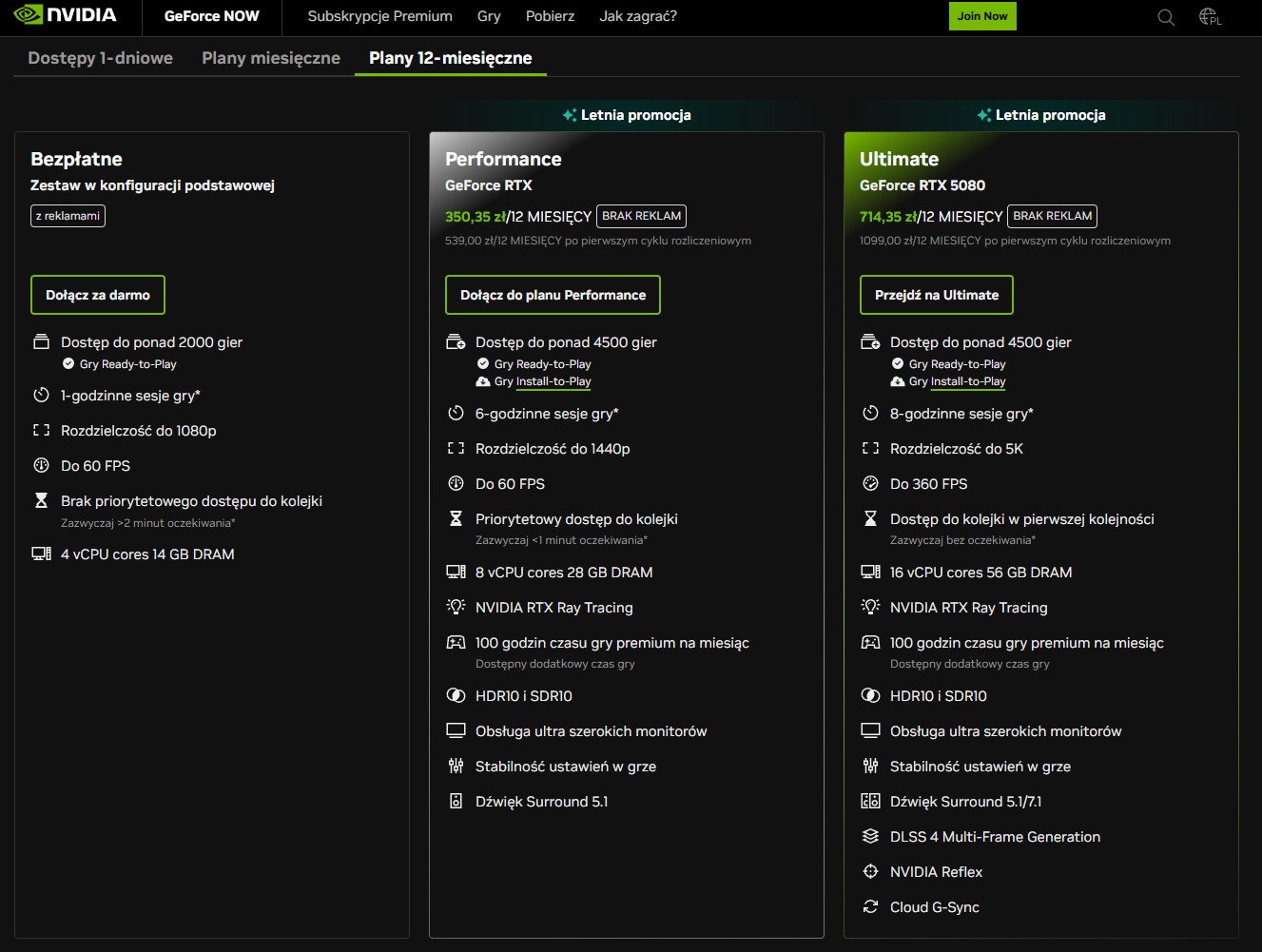The width and height of the screenshot is (1262, 952).
Task: Click 'Gry Ready-to-Play' in Bezpłatne plan
Action: point(128,364)
